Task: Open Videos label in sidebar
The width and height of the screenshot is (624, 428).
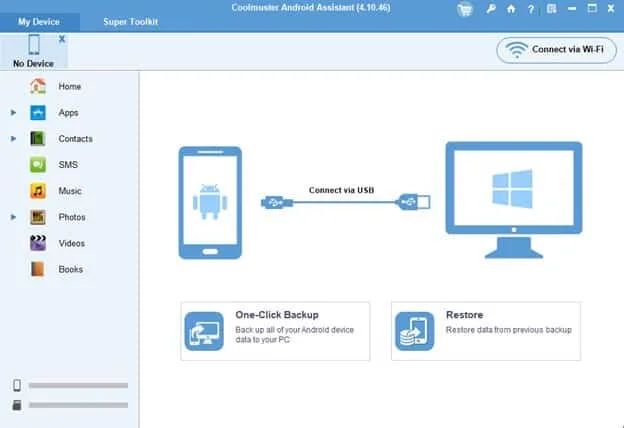Action: click(x=72, y=243)
